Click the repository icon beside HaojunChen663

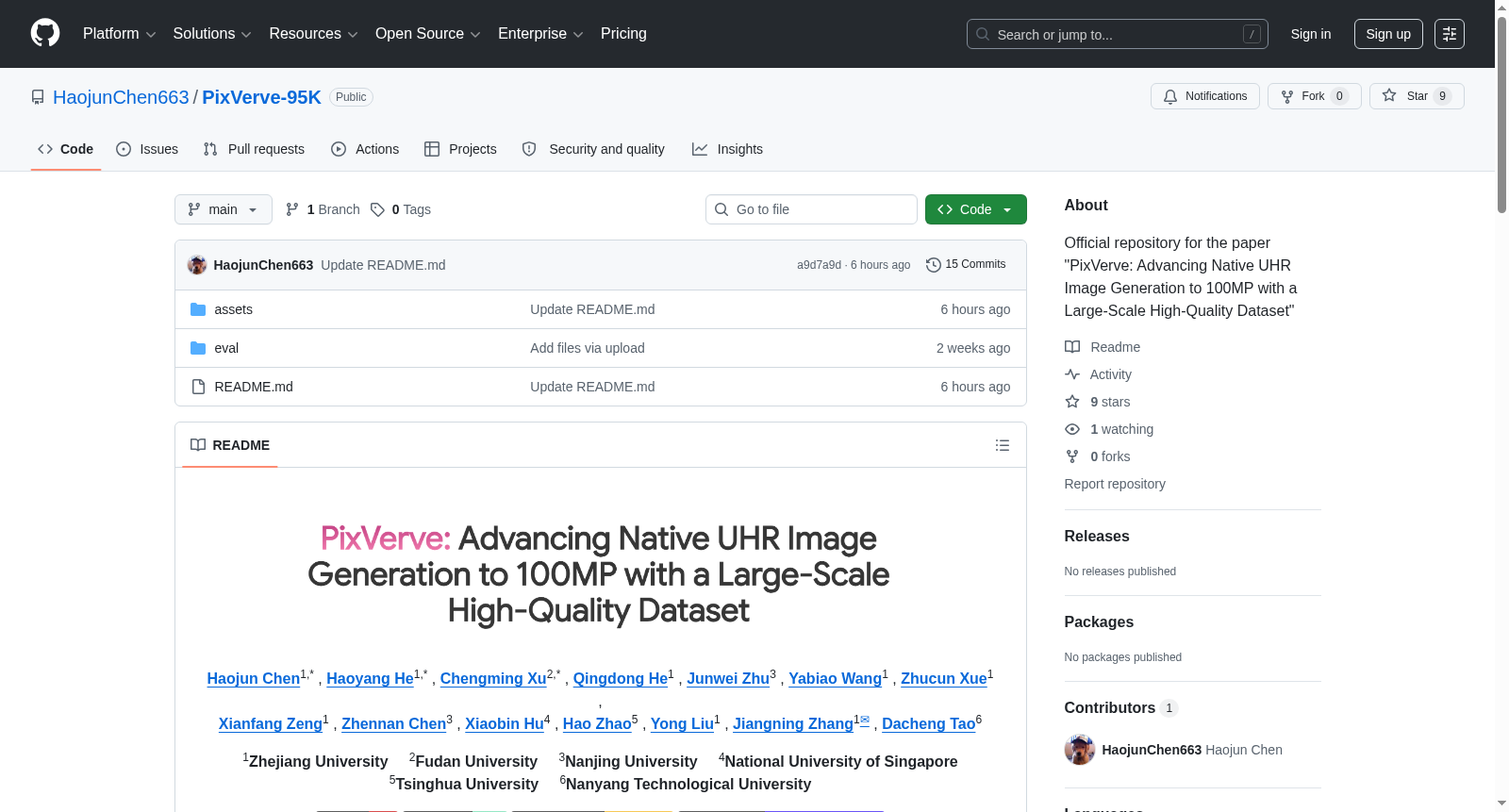point(38,97)
